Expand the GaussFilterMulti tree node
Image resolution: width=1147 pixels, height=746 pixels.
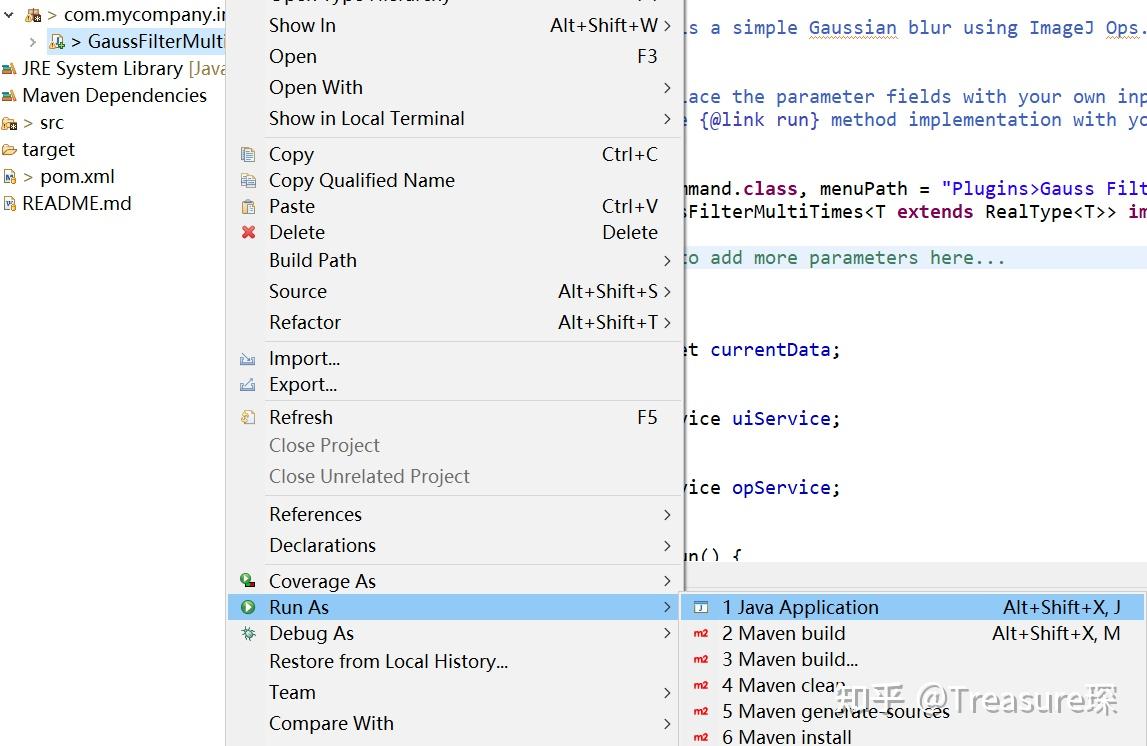33,41
